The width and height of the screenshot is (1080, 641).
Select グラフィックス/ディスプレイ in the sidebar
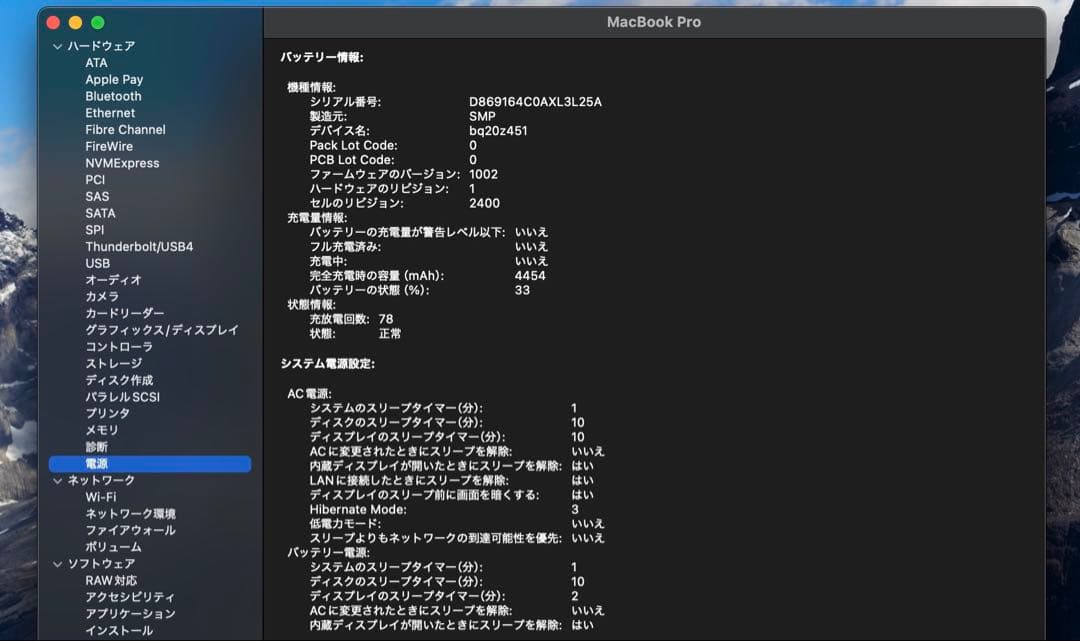(162, 330)
